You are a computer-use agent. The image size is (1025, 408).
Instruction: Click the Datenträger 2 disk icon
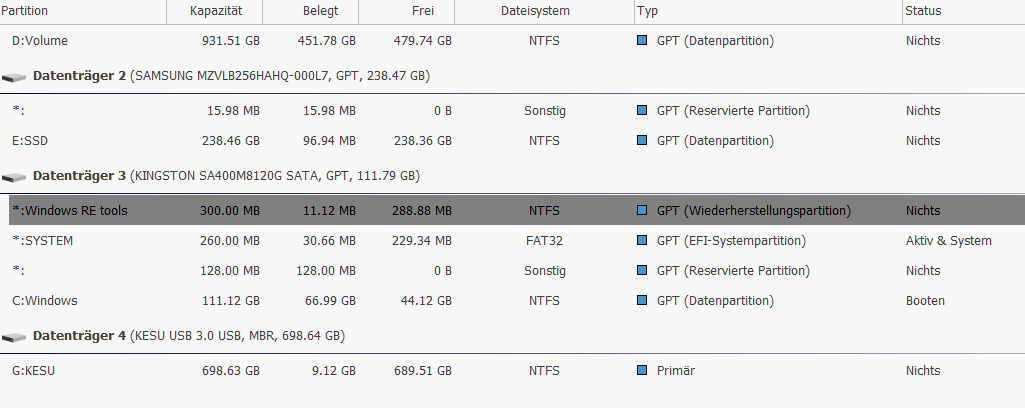pos(14,78)
